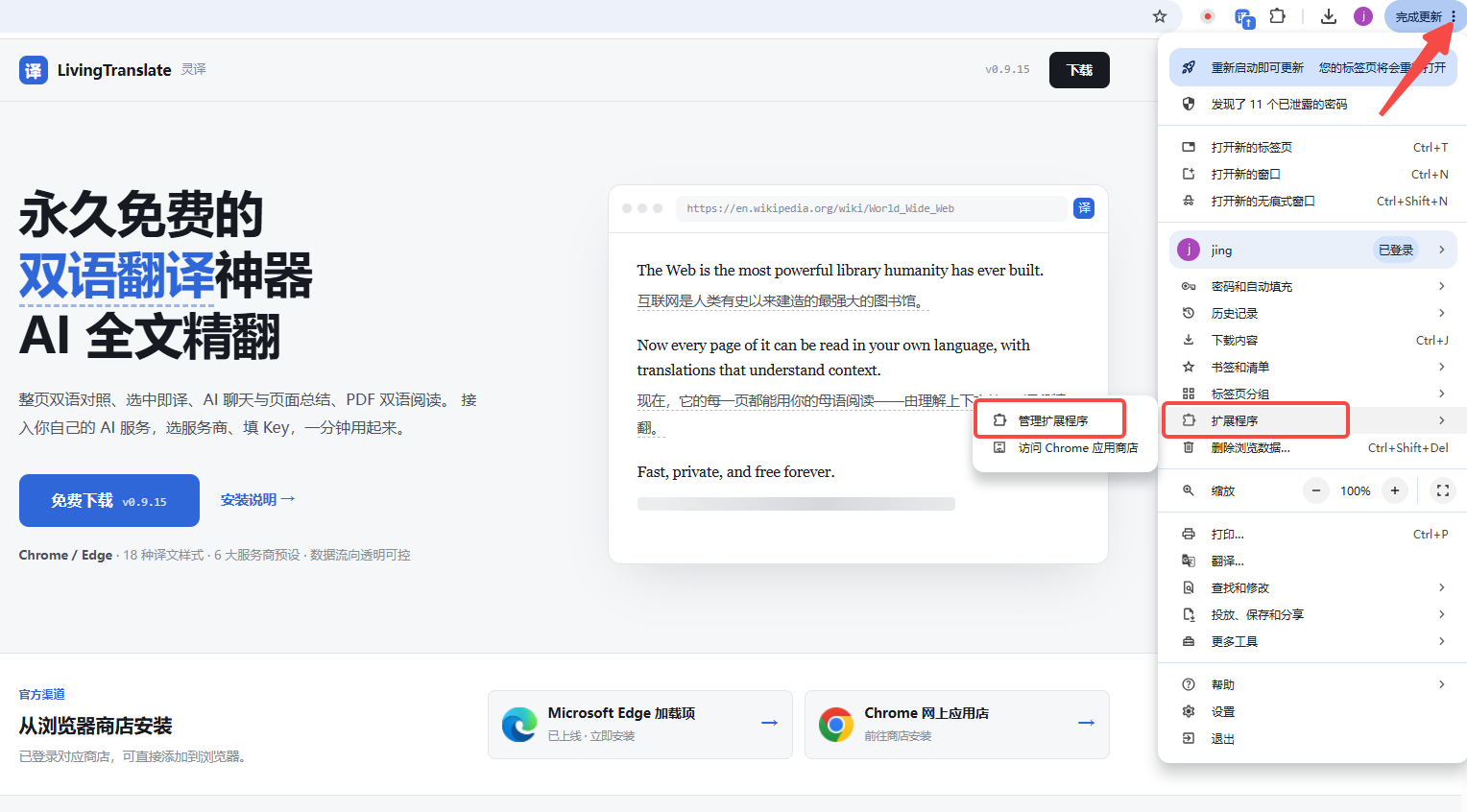Choose 翻译... menu item
Screen dimensions: 1467x812
pyautogui.click(x=1312, y=561)
